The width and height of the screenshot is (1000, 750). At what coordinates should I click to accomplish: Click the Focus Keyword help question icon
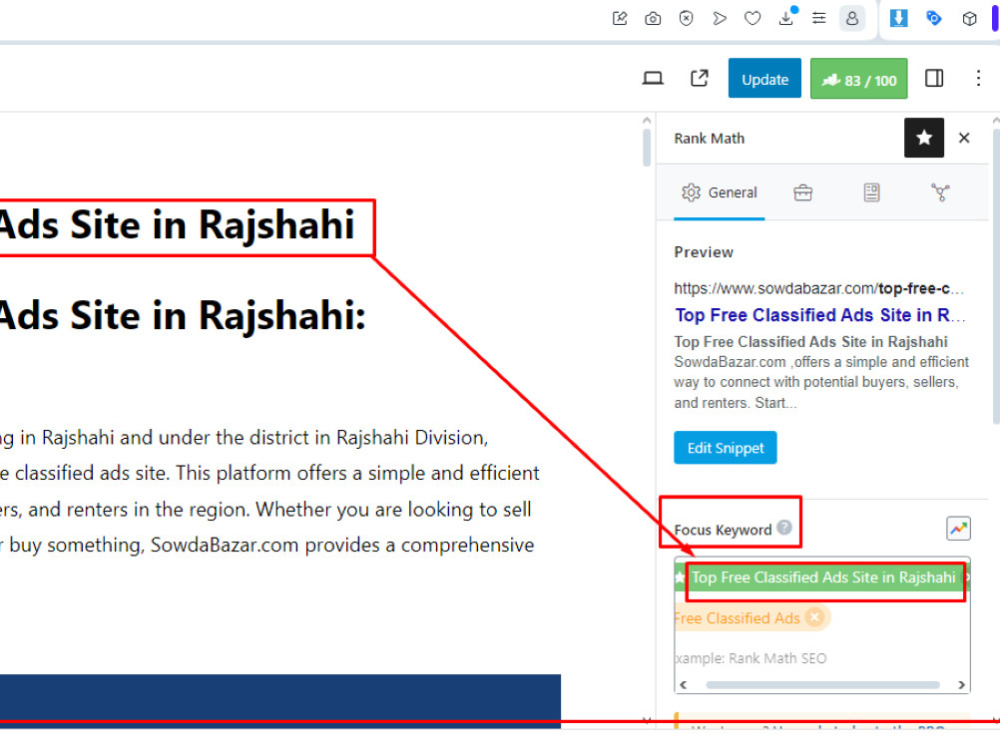pyautogui.click(x=784, y=527)
